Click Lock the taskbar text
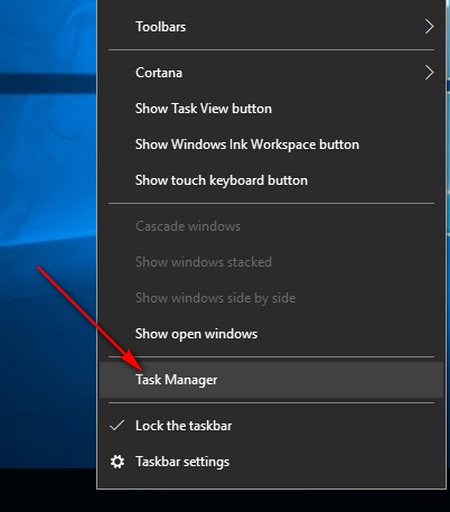 coord(183,426)
